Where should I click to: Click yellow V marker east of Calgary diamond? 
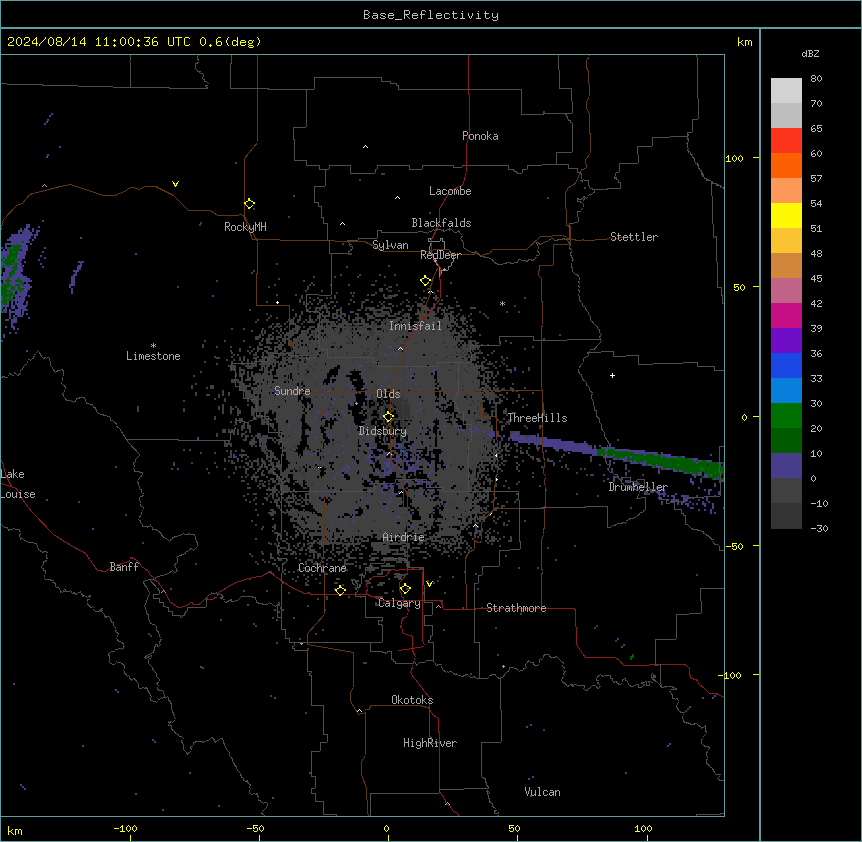click(429, 584)
